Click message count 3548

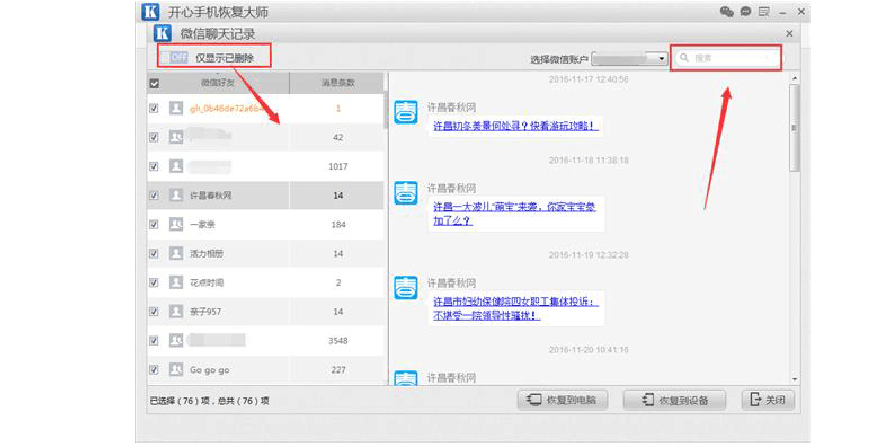click(338, 341)
